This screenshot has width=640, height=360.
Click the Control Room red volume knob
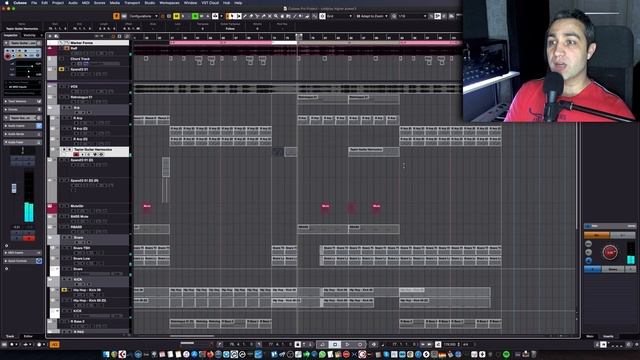[610, 253]
